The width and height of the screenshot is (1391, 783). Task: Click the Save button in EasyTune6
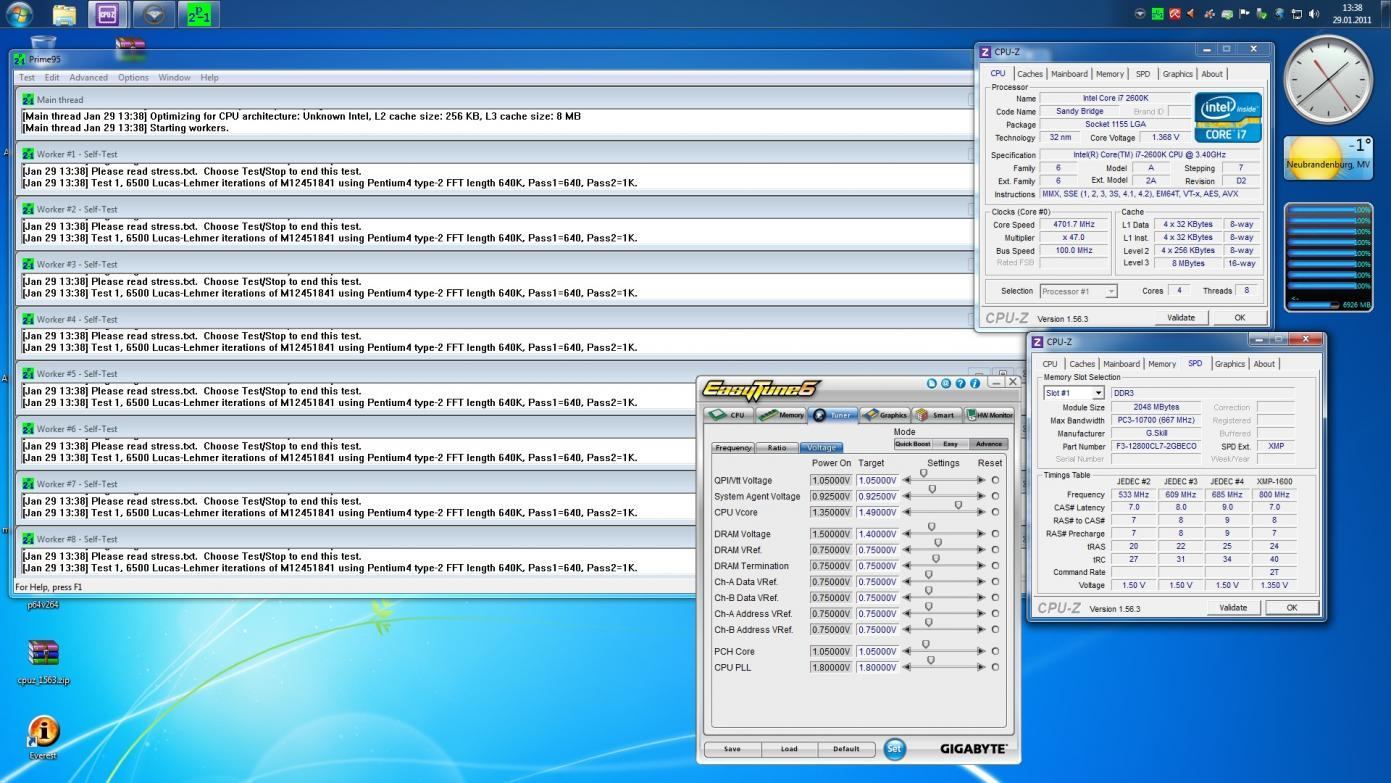click(732, 749)
